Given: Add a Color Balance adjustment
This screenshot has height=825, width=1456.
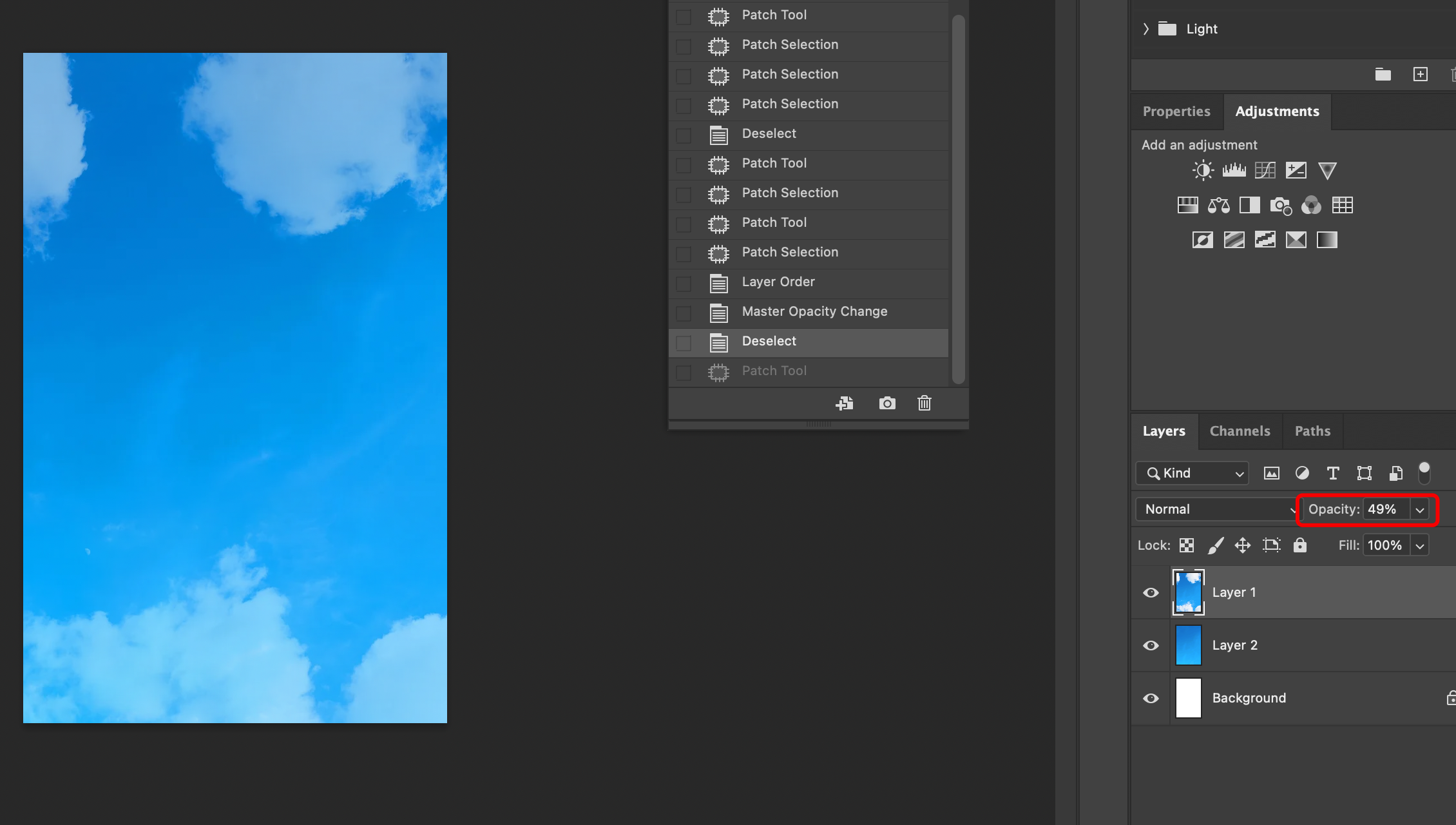Looking at the screenshot, I should [x=1218, y=206].
